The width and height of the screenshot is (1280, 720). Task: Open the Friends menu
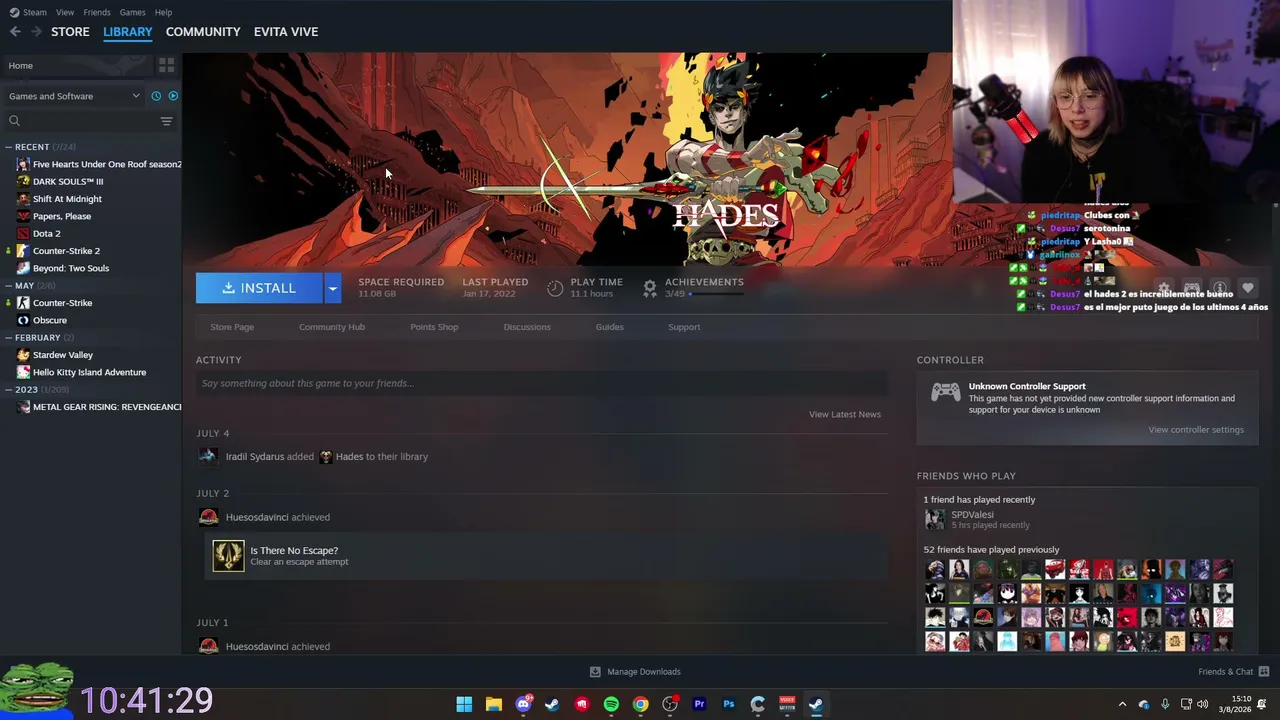tap(97, 12)
